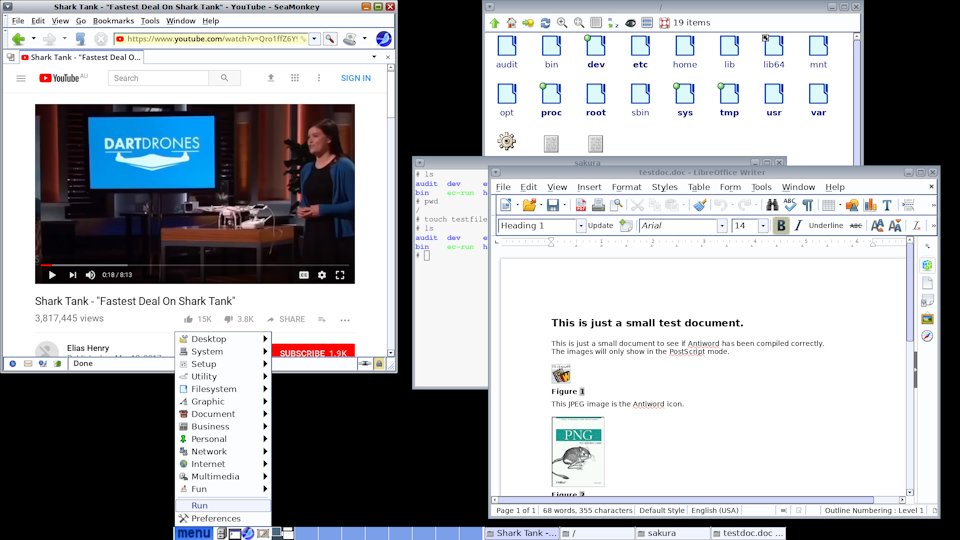Viewport: 960px width, 540px height.
Task: Toggle Underline formatting in Writer
Action: [x=826, y=225]
